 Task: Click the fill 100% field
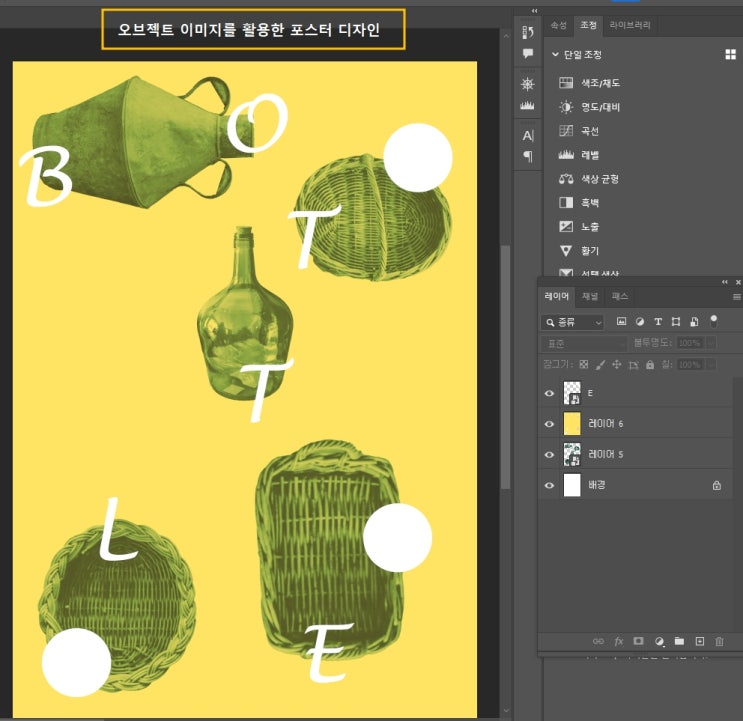[x=690, y=365]
